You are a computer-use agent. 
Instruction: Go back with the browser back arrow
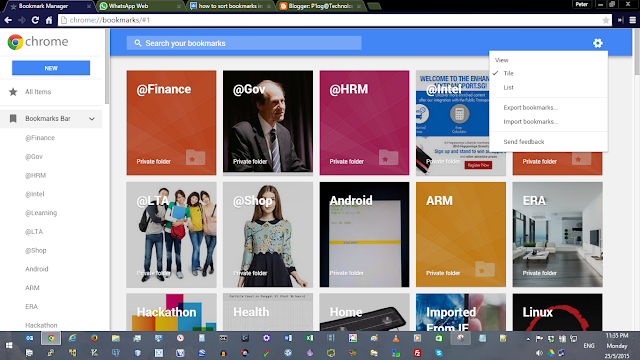tap(8, 20)
